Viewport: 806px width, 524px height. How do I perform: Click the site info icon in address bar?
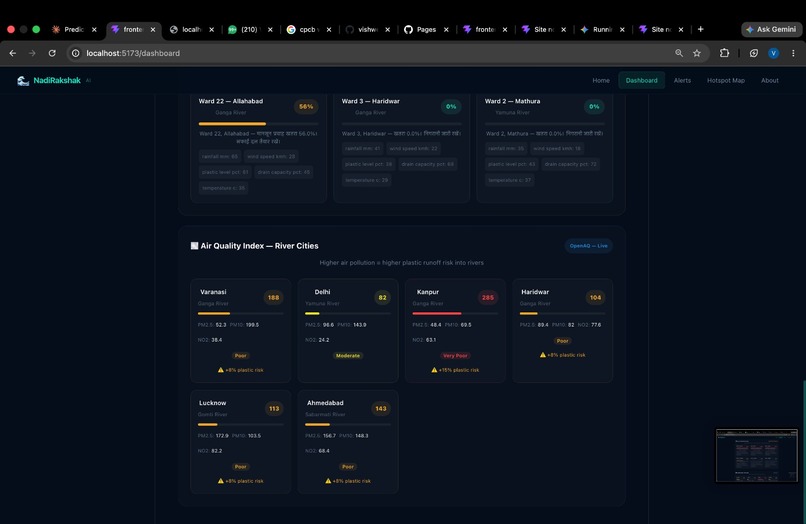[x=76, y=53]
